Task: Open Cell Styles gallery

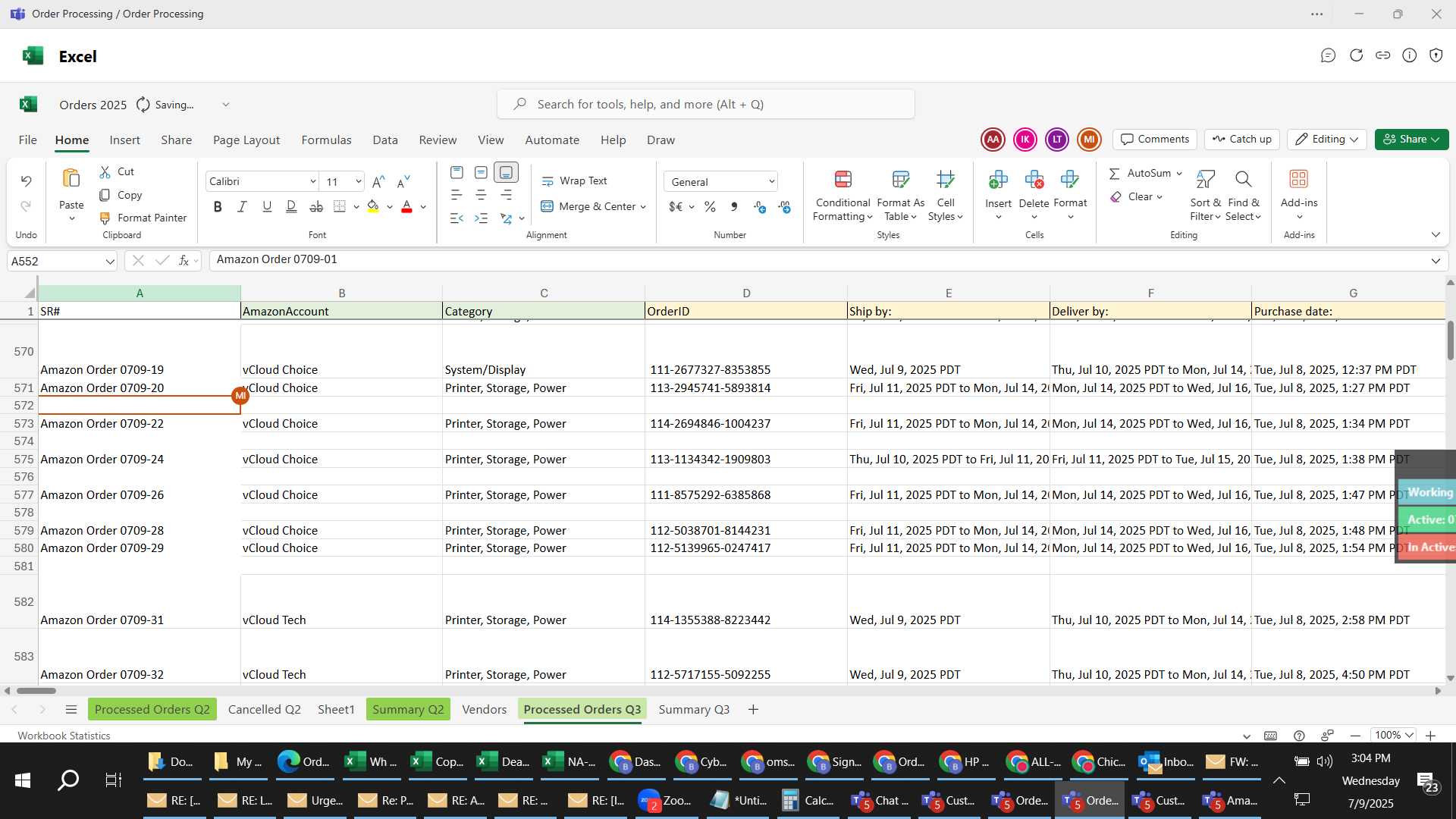Action: 946,196
